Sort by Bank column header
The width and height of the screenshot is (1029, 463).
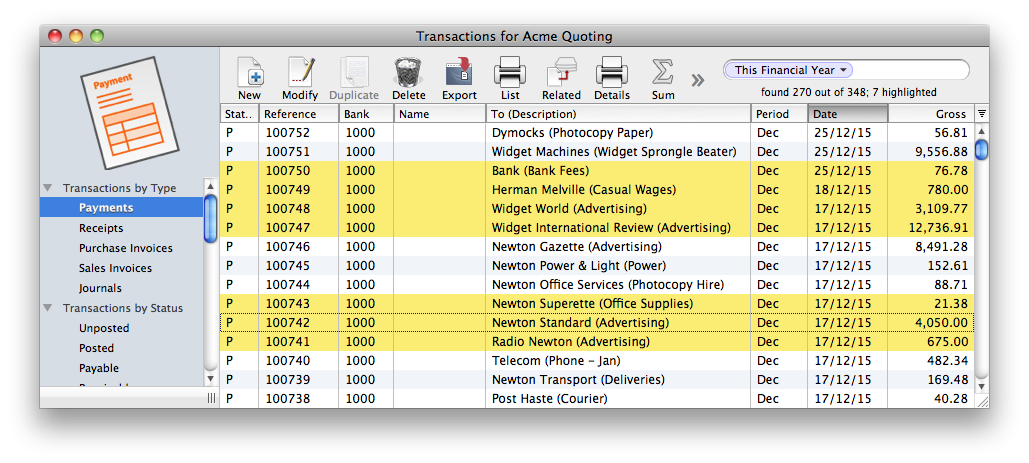tap(366, 114)
